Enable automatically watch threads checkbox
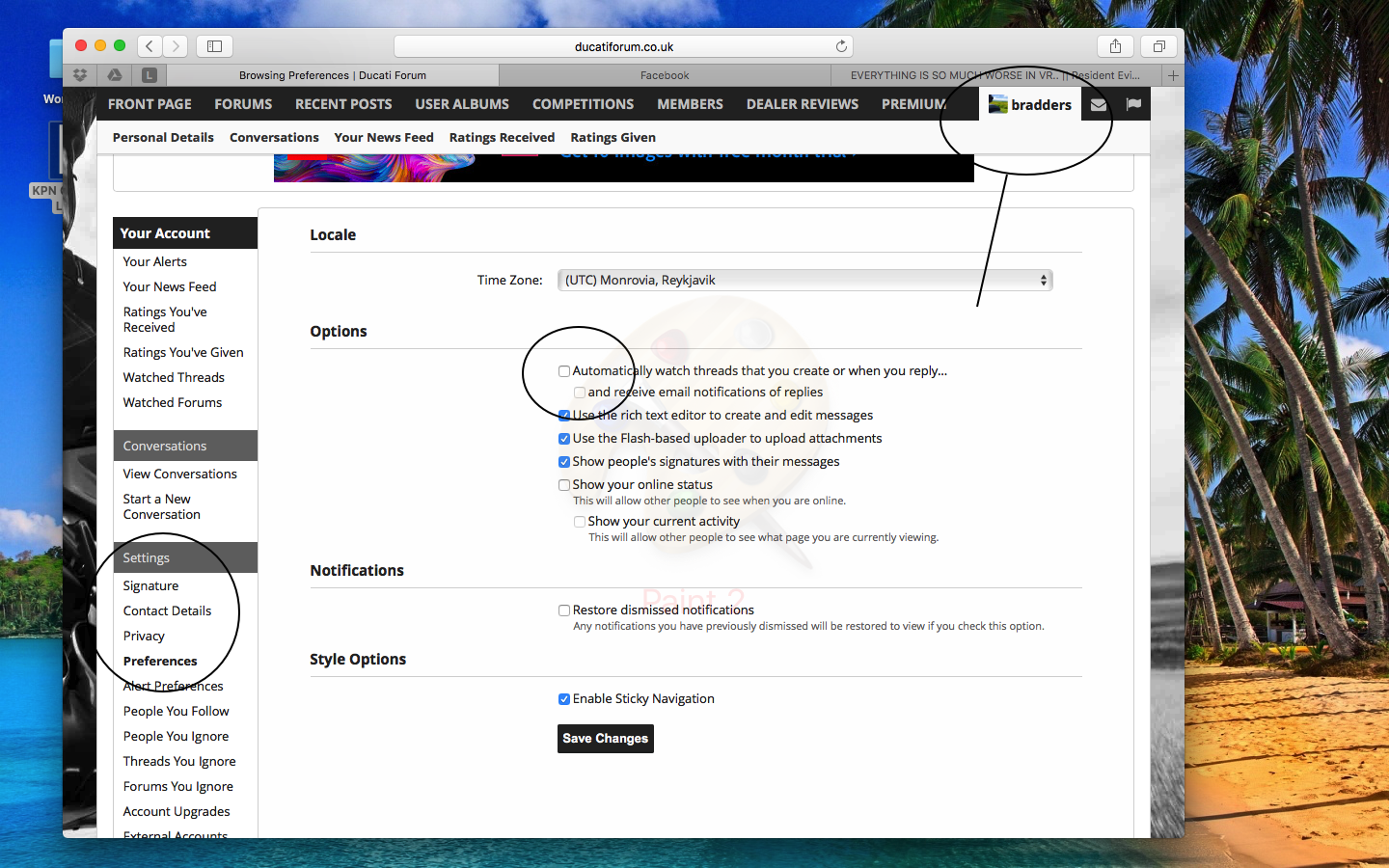The height and width of the screenshot is (868, 1389). point(564,371)
